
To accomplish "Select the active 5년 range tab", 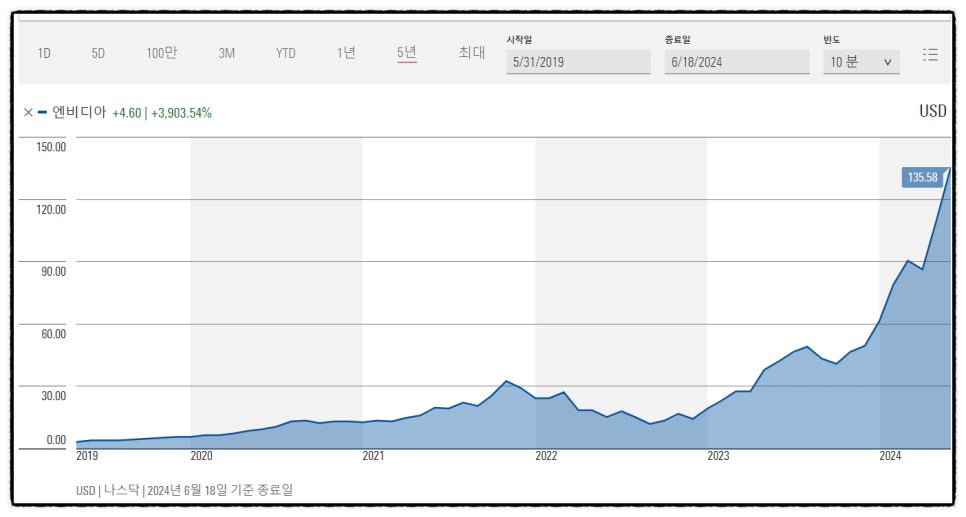I will [407, 53].
